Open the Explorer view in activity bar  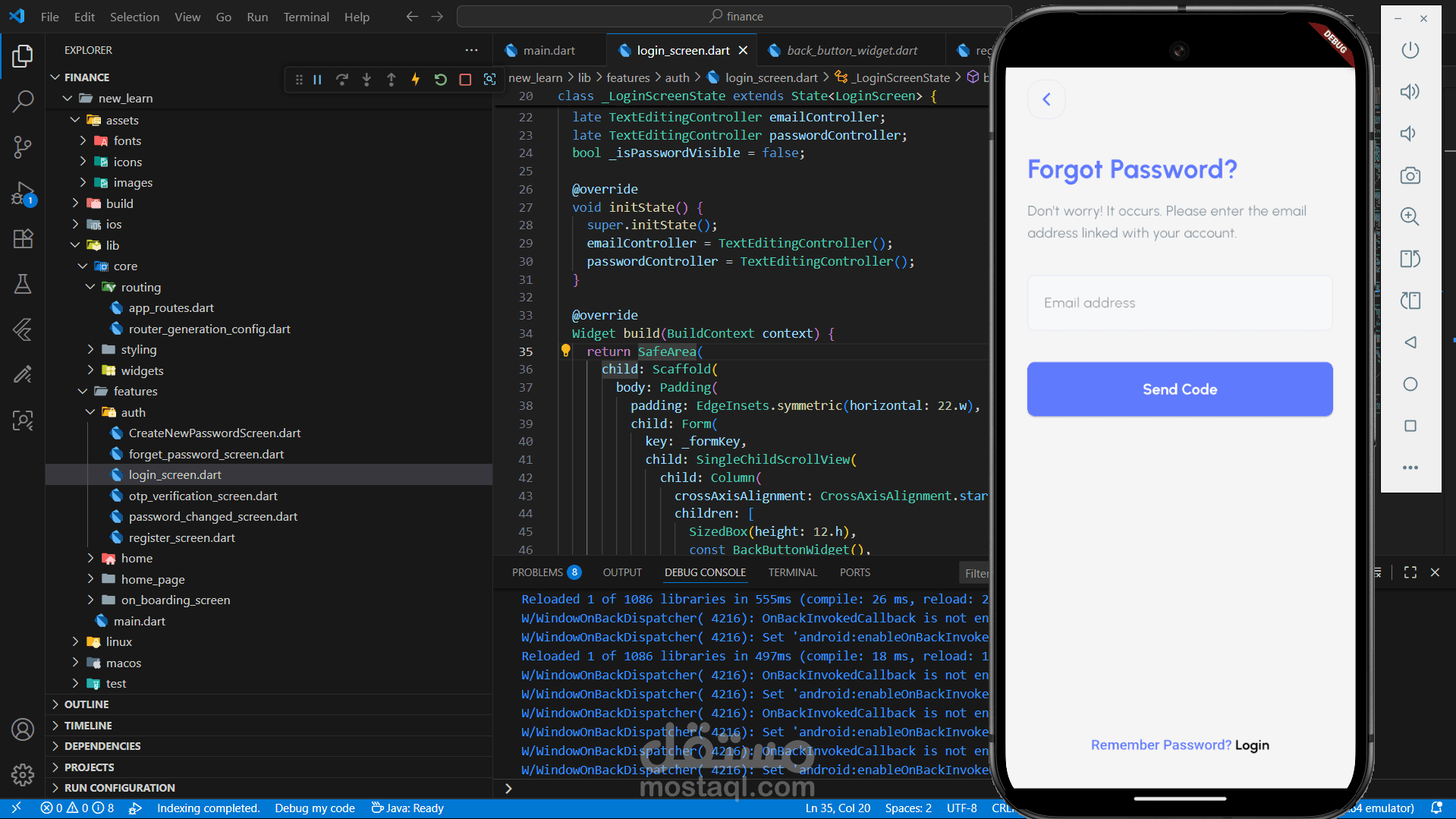[x=23, y=56]
